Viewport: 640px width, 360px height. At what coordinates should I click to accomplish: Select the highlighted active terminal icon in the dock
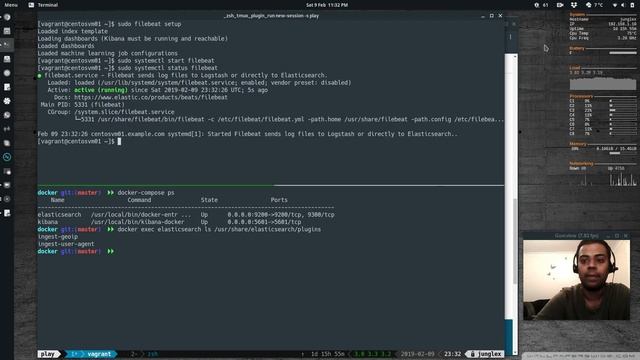[x=7, y=44]
